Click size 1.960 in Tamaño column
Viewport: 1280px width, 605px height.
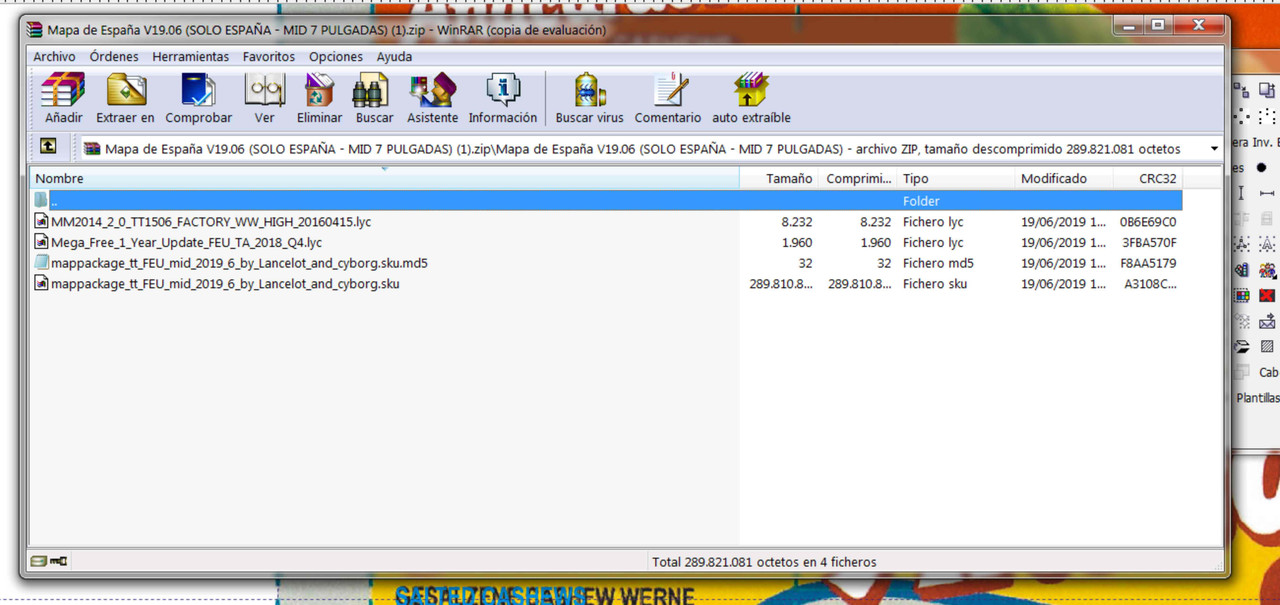tap(797, 242)
